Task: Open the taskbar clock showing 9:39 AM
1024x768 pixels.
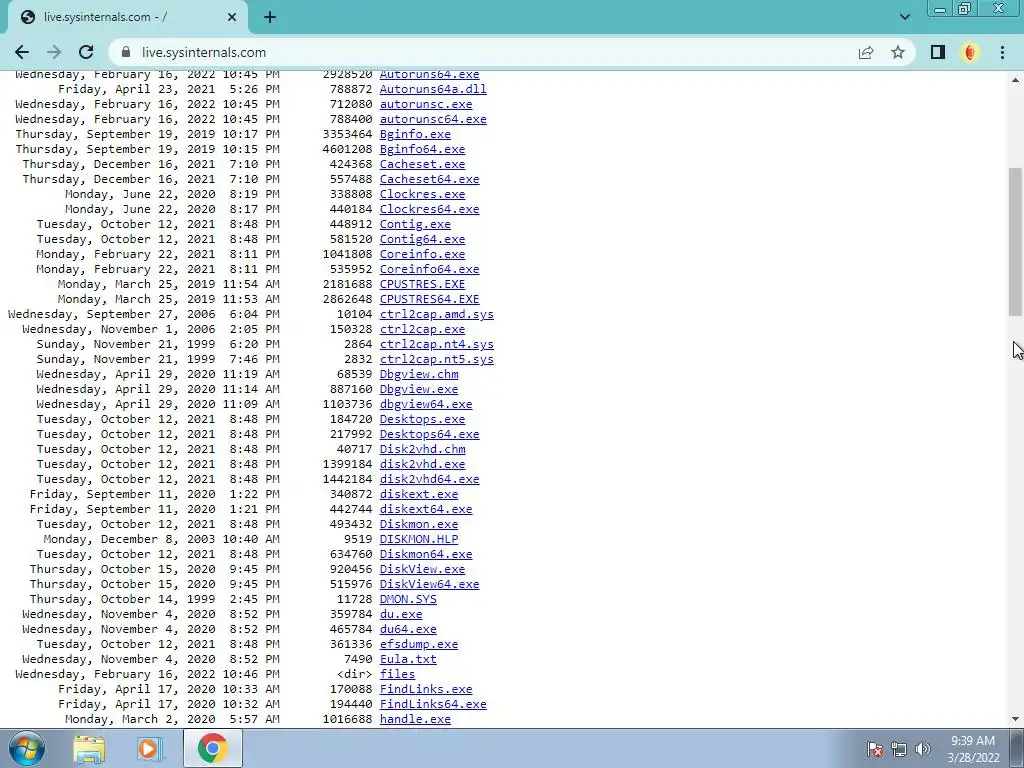Action: point(973,748)
